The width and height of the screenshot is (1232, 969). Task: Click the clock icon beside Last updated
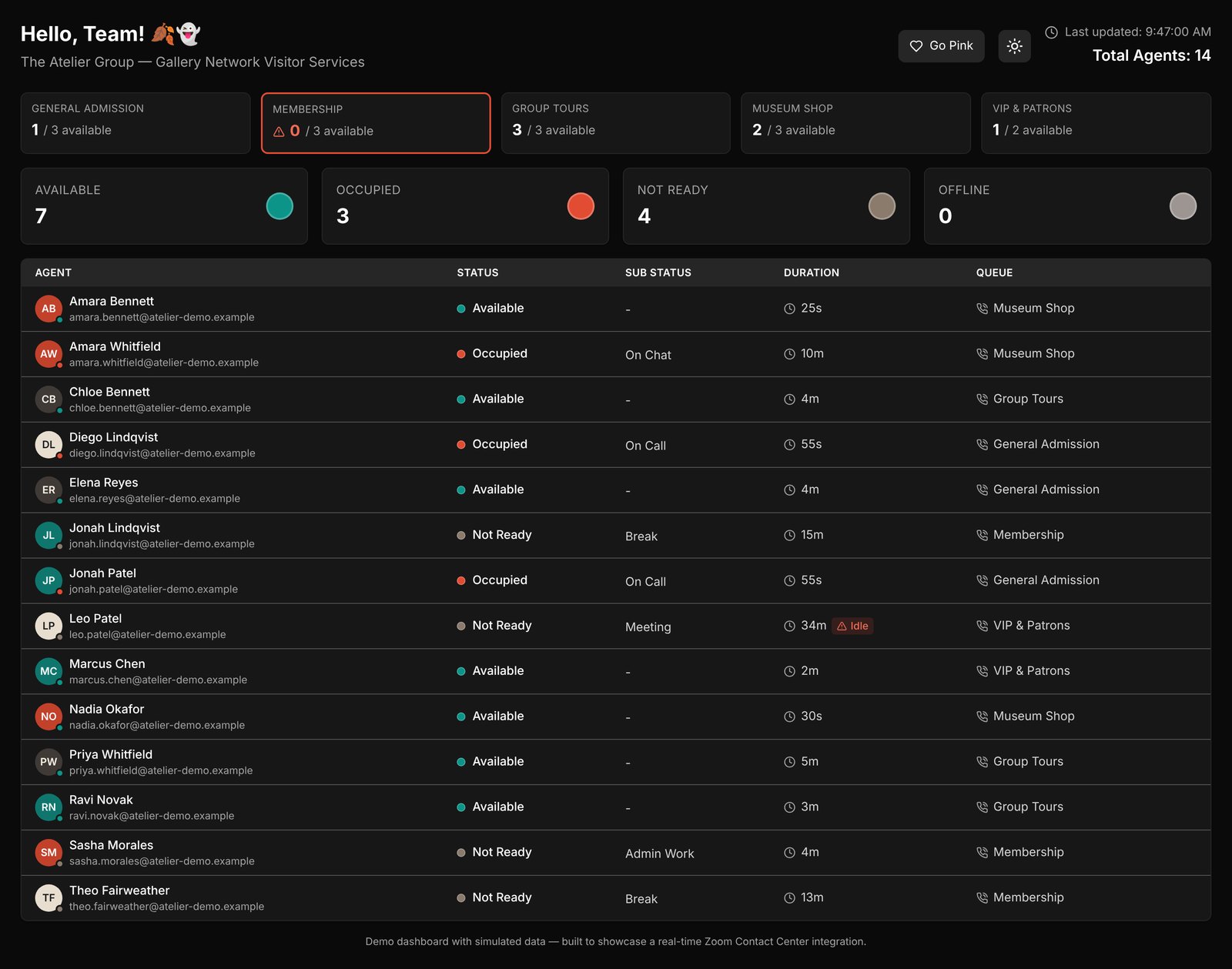[x=1051, y=32]
